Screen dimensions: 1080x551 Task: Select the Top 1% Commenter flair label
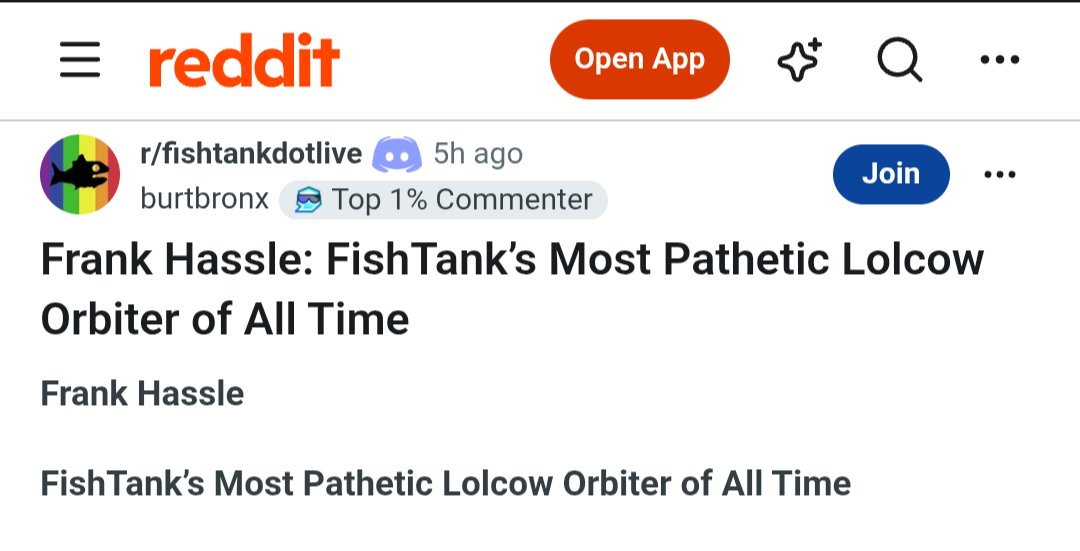[x=443, y=200]
